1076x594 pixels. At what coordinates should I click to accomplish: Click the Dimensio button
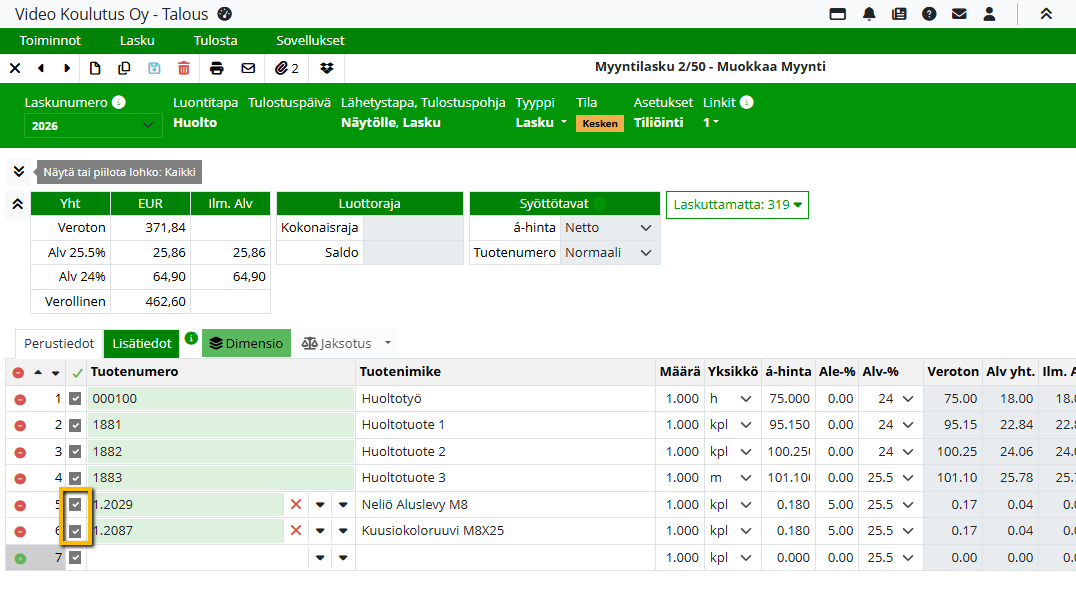click(x=246, y=344)
